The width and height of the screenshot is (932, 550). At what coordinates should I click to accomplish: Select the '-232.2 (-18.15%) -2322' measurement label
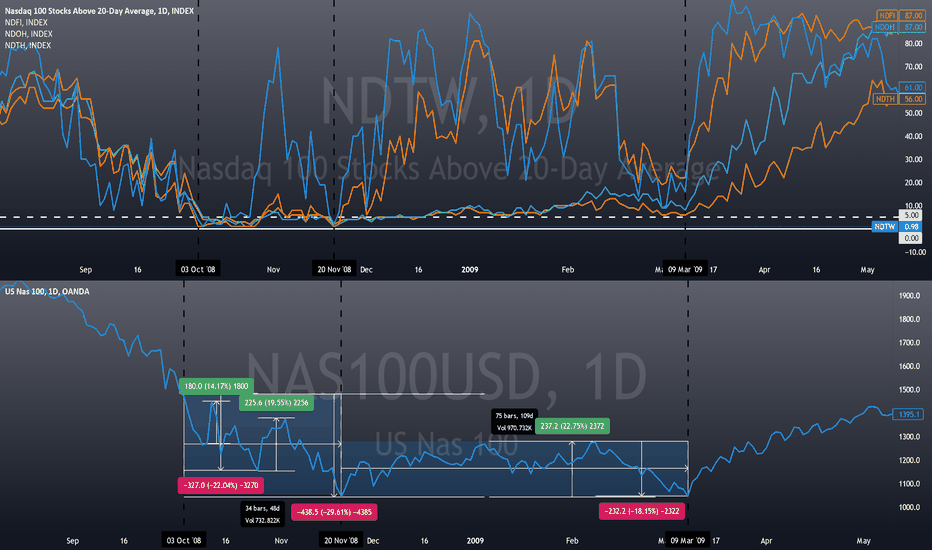[x=642, y=511]
